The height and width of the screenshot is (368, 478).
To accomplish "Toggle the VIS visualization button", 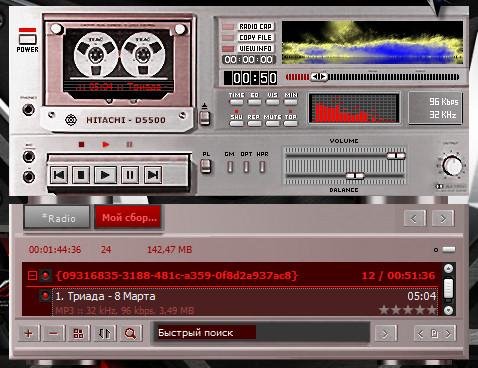I will 272,102.
